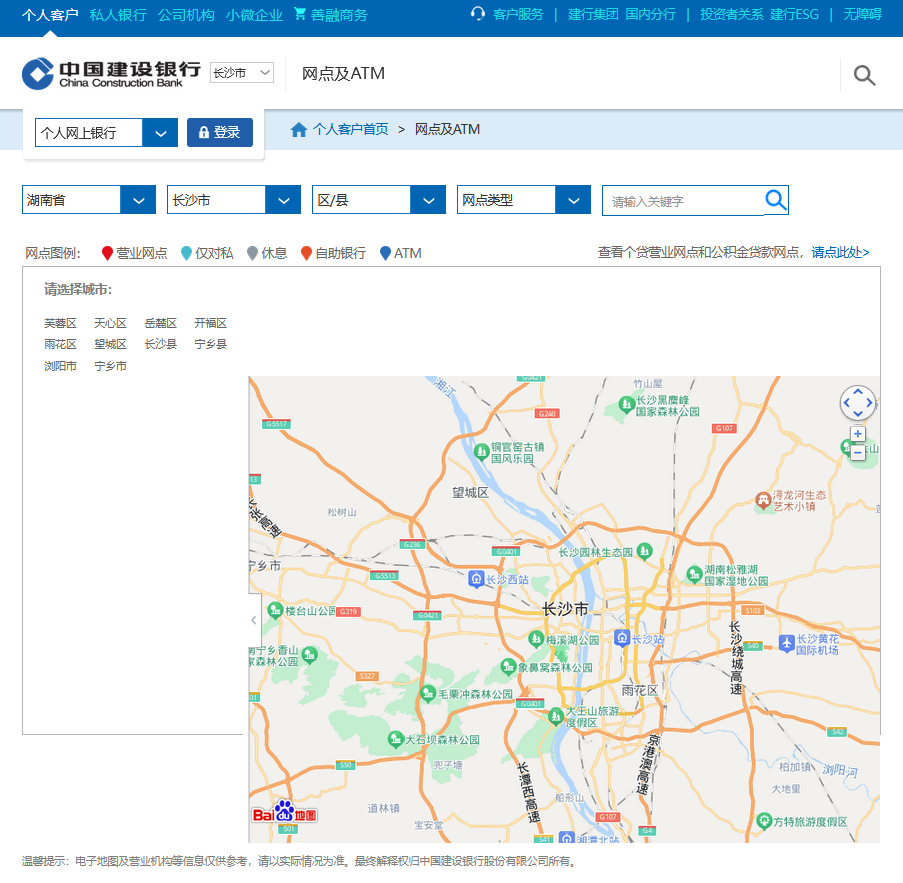Open the 长沙市 city filter dropdown
Image resolution: width=903 pixels, height=883 pixels.
point(234,200)
